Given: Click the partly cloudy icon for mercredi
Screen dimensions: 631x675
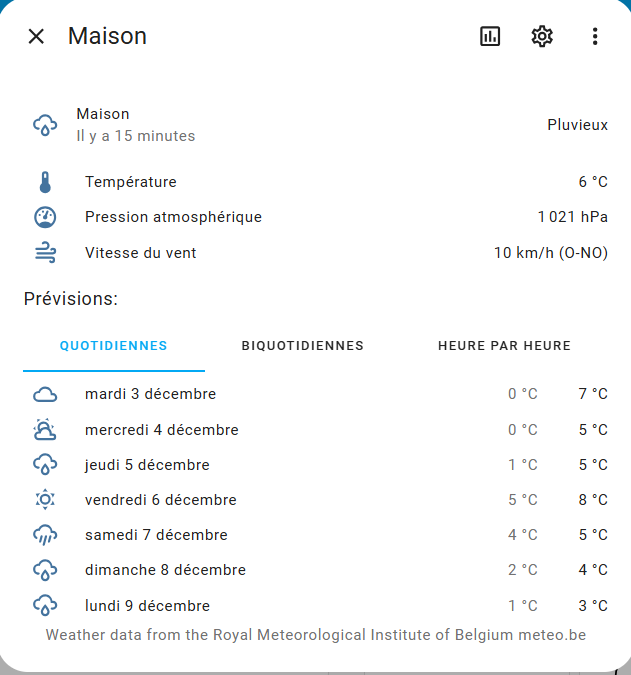Looking at the screenshot, I should click(45, 430).
